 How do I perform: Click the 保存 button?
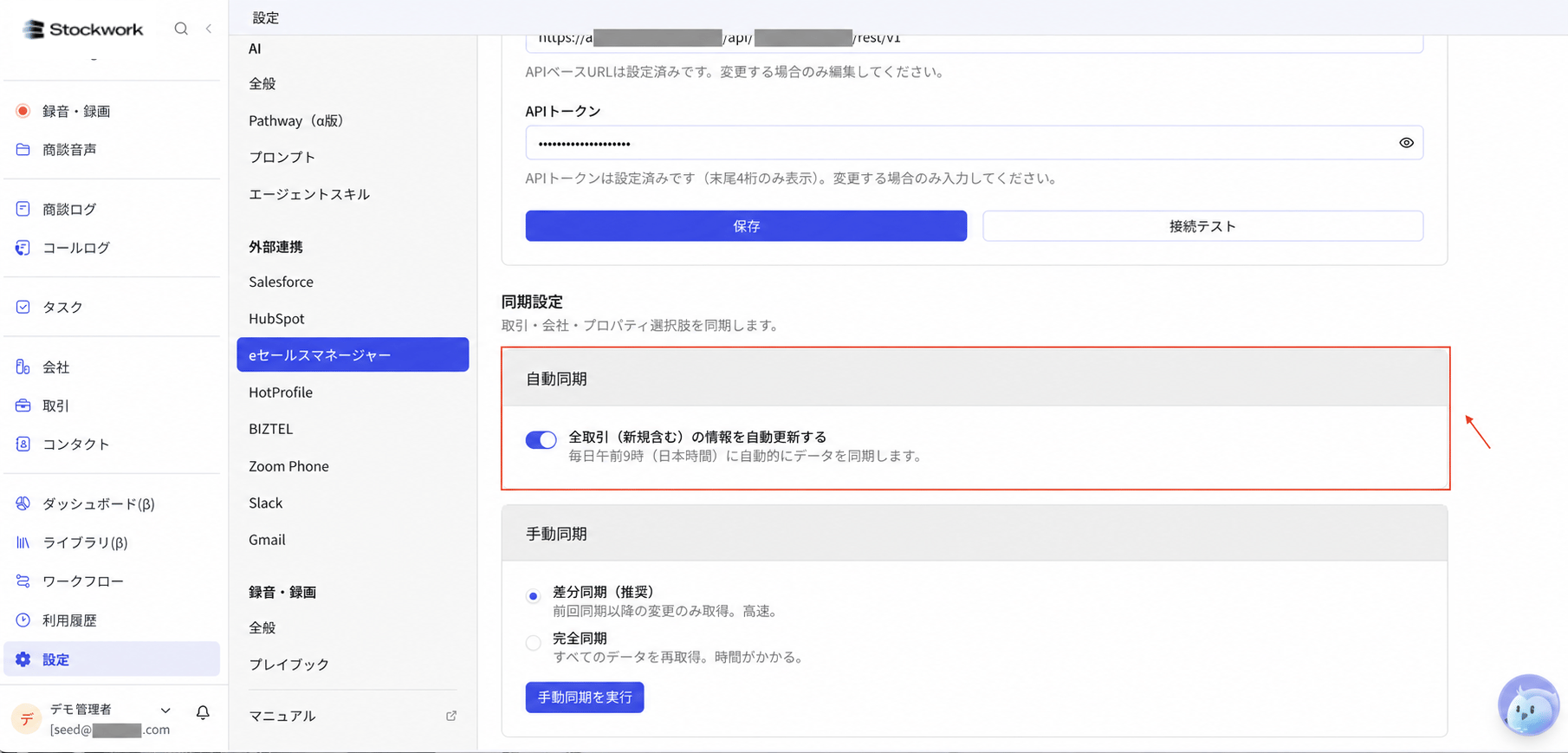(746, 226)
